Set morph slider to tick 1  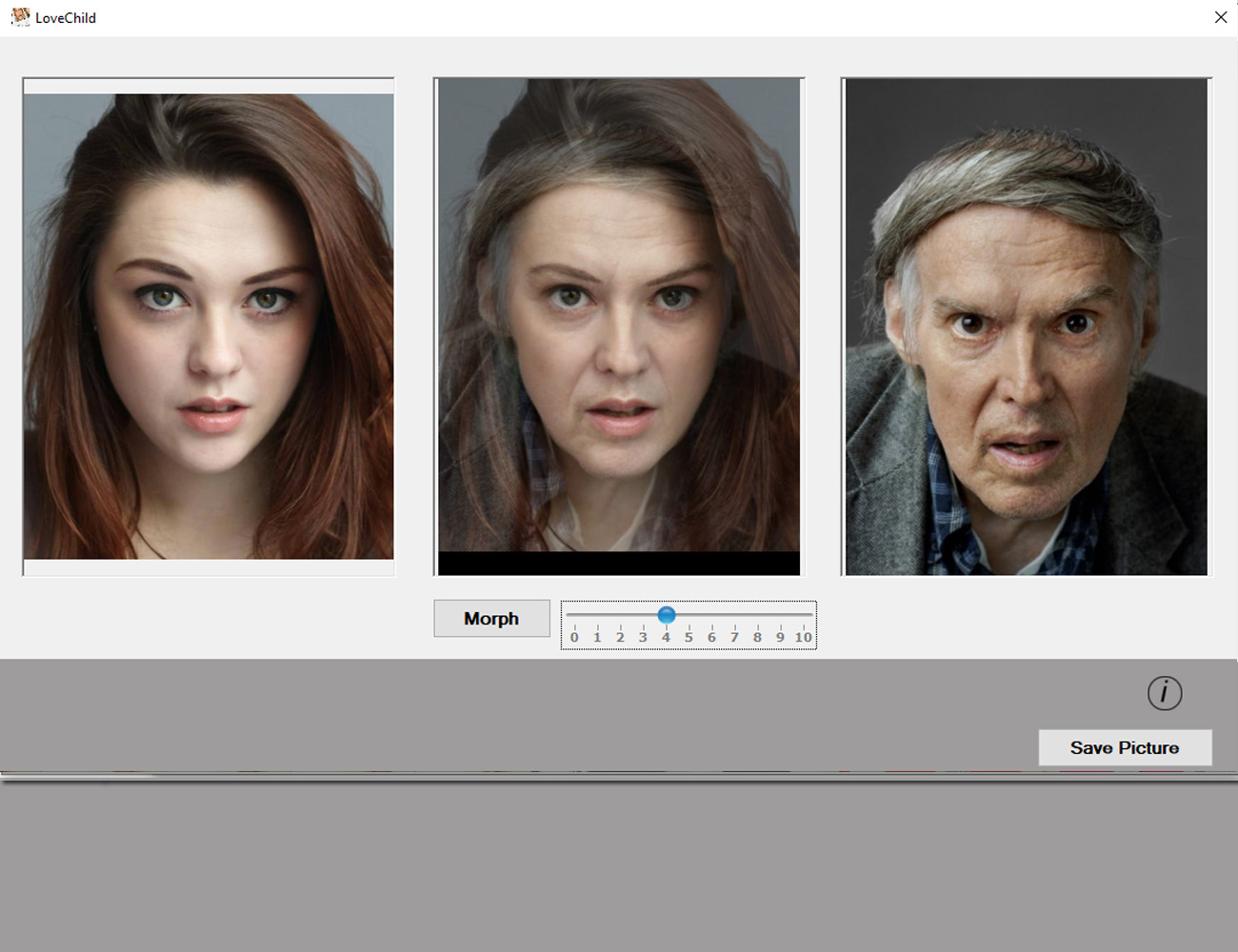tap(597, 615)
